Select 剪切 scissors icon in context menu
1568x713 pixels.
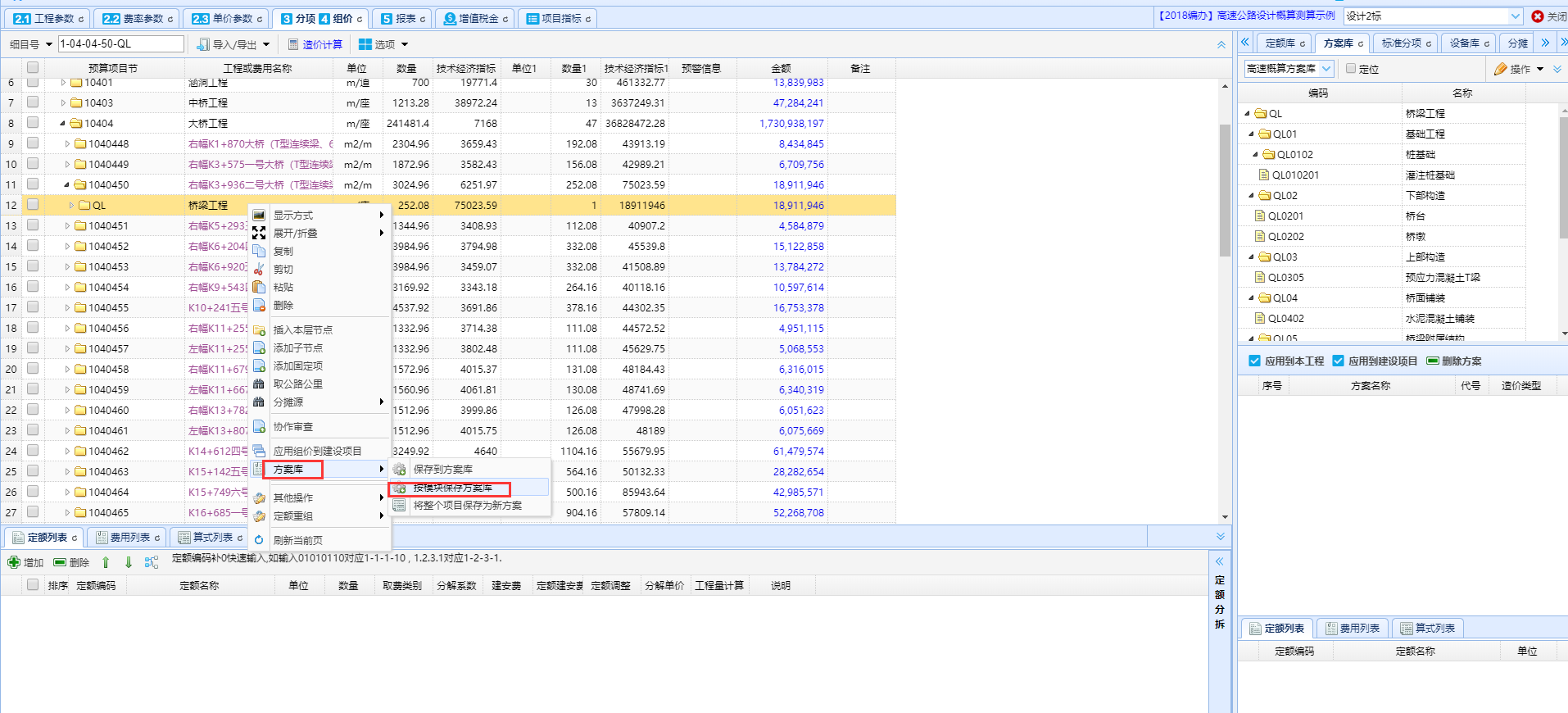click(259, 269)
